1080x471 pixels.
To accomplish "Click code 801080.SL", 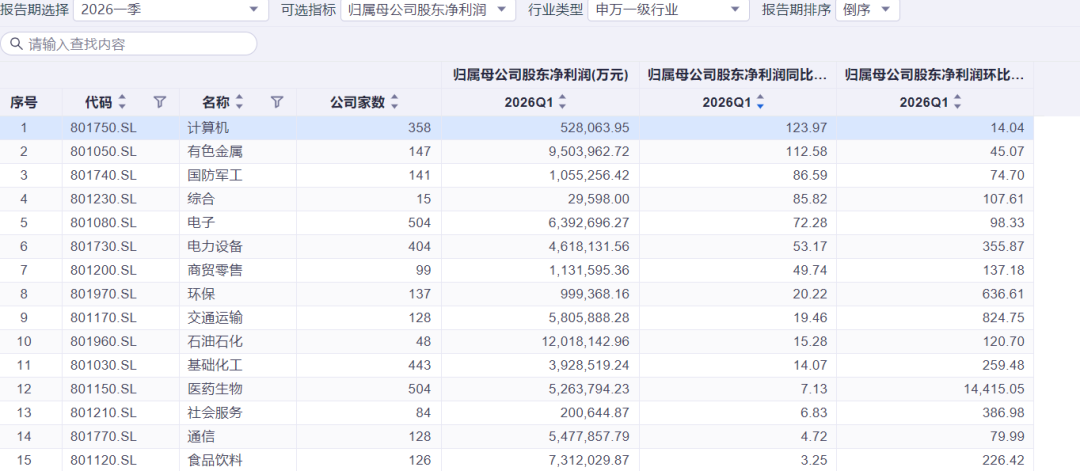I will (x=103, y=223).
